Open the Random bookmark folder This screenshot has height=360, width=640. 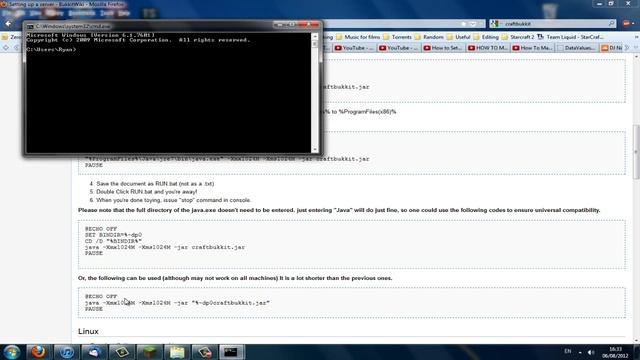pyautogui.click(x=429, y=37)
